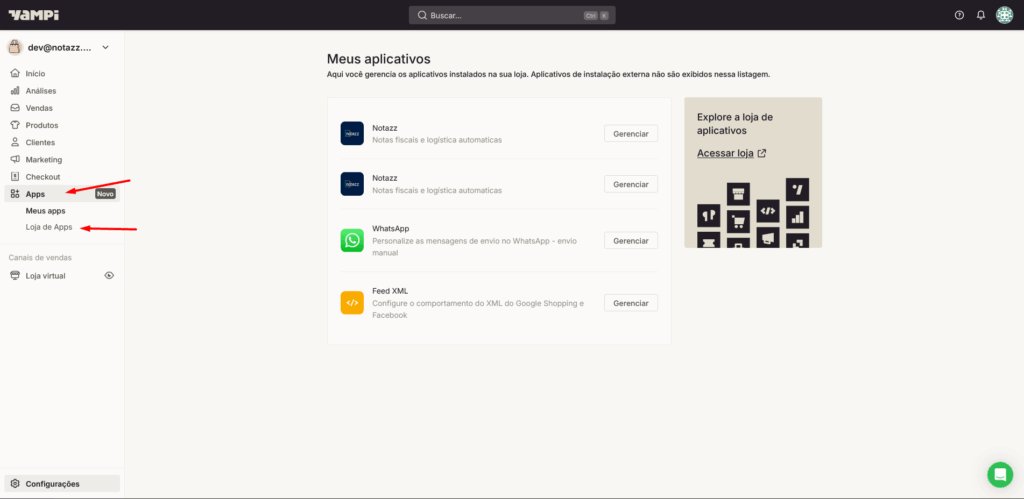
Task: Click the Meus aplicativos heading
Action: click(x=379, y=59)
